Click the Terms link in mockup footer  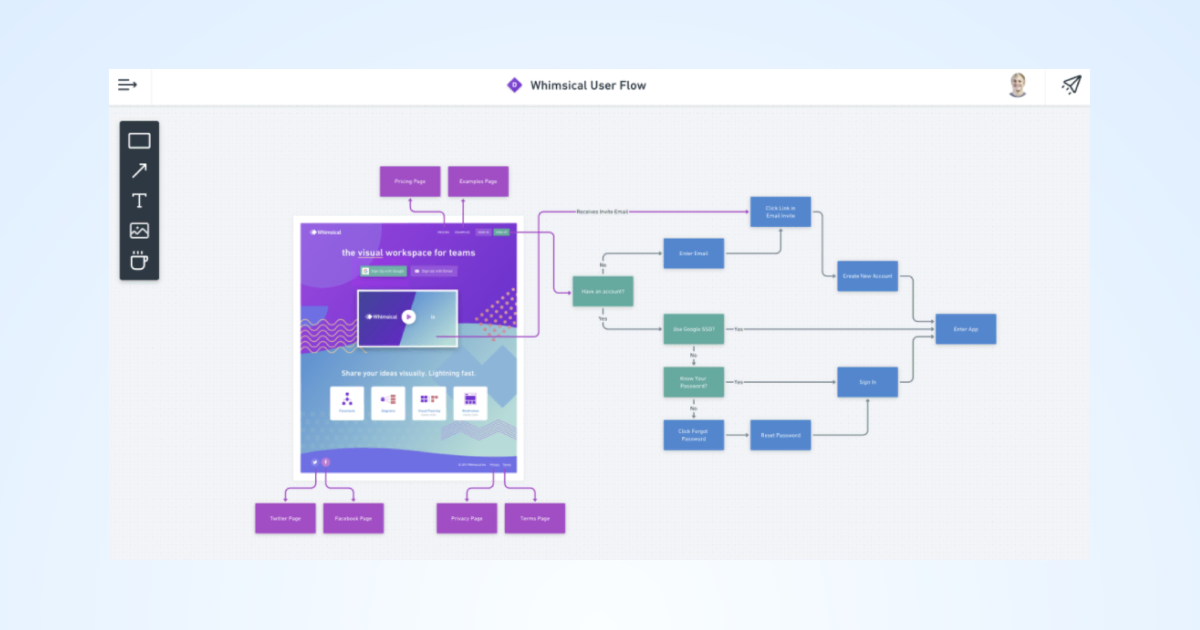tap(507, 465)
